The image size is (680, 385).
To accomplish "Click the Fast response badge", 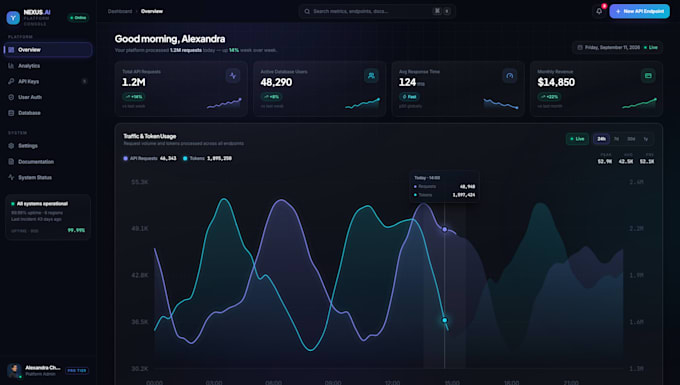I will (409, 97).
